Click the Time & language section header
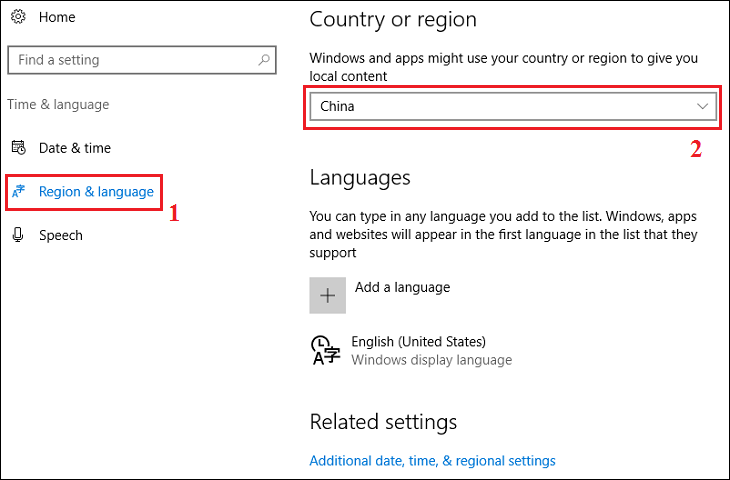Image resolution: width=730 pixels, height=480 pixels. tap(58, 104)
